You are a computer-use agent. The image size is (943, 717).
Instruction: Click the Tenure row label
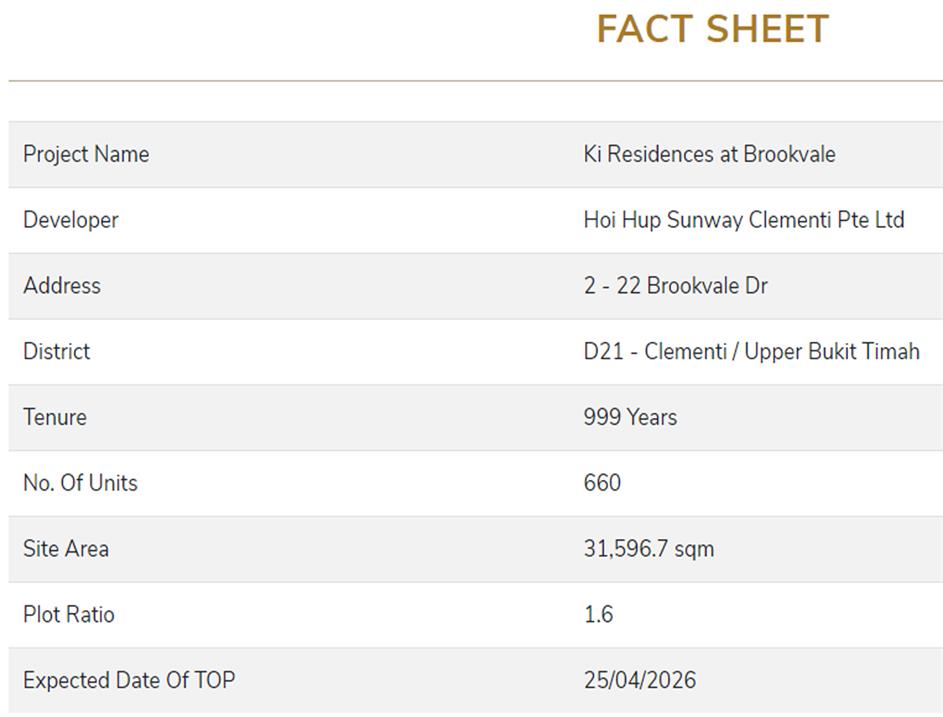[55, 417]
